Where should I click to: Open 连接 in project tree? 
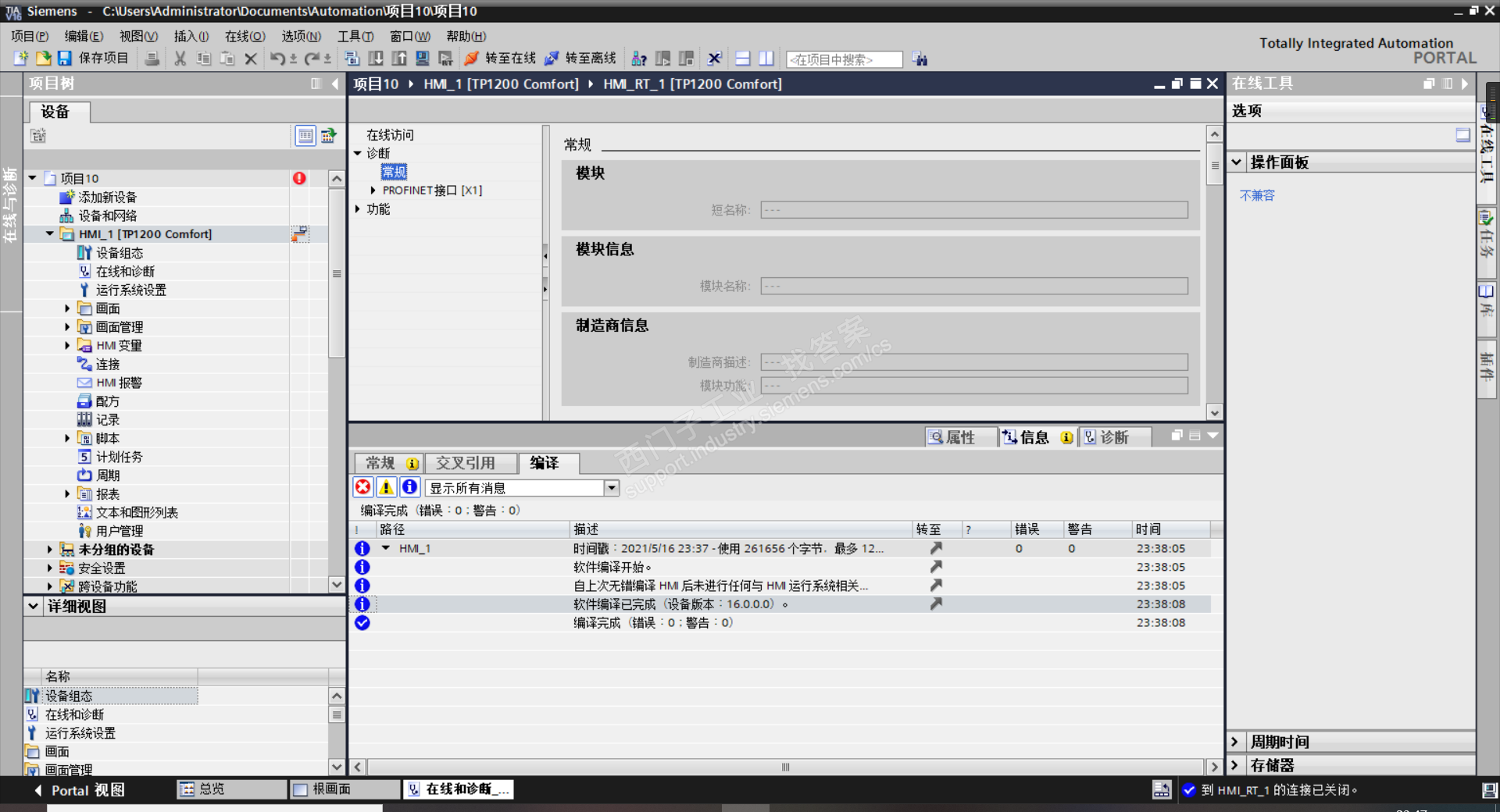(x=107, y=365)
